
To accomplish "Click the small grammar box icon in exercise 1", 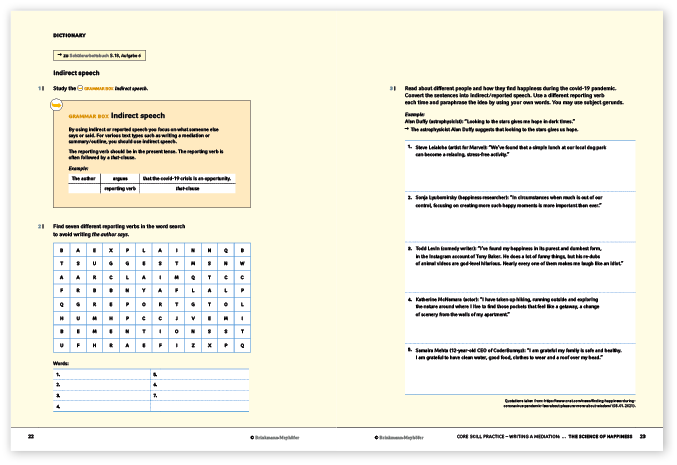I will click(x=82, y=90).
